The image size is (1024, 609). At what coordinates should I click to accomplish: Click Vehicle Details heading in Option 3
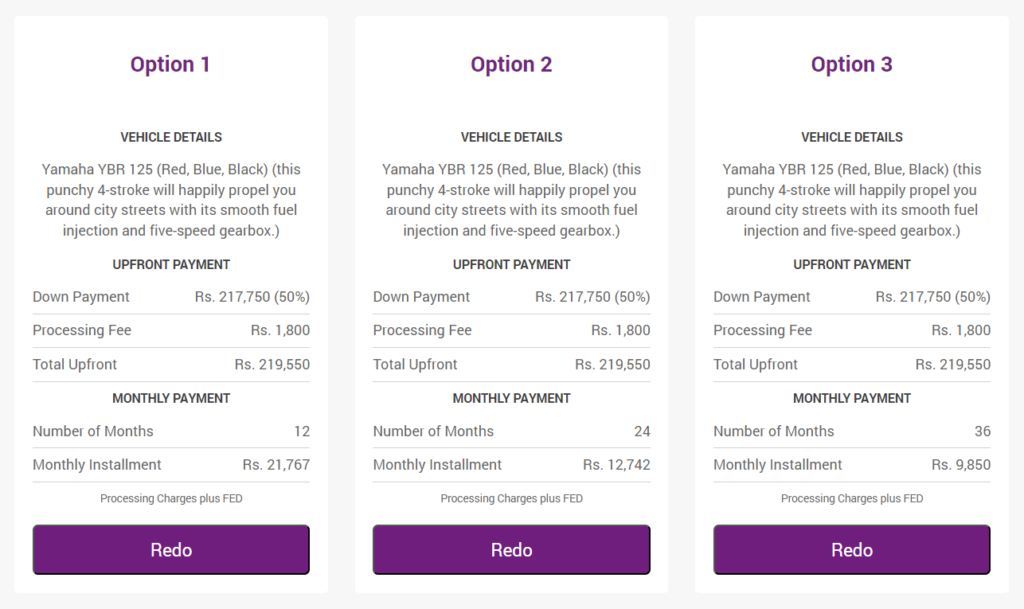coord(852,137)
